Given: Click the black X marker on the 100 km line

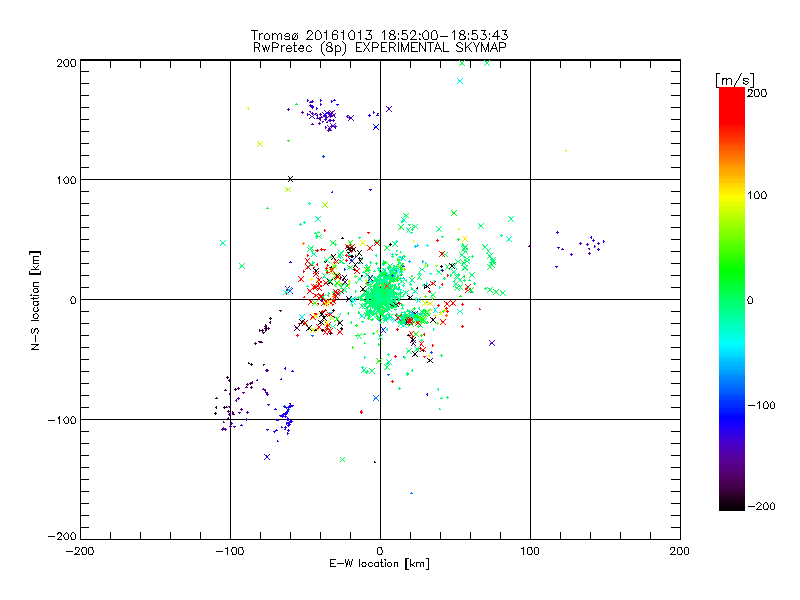Looking at the screenshot, I should pyautogui.click(x=290, y=179).
